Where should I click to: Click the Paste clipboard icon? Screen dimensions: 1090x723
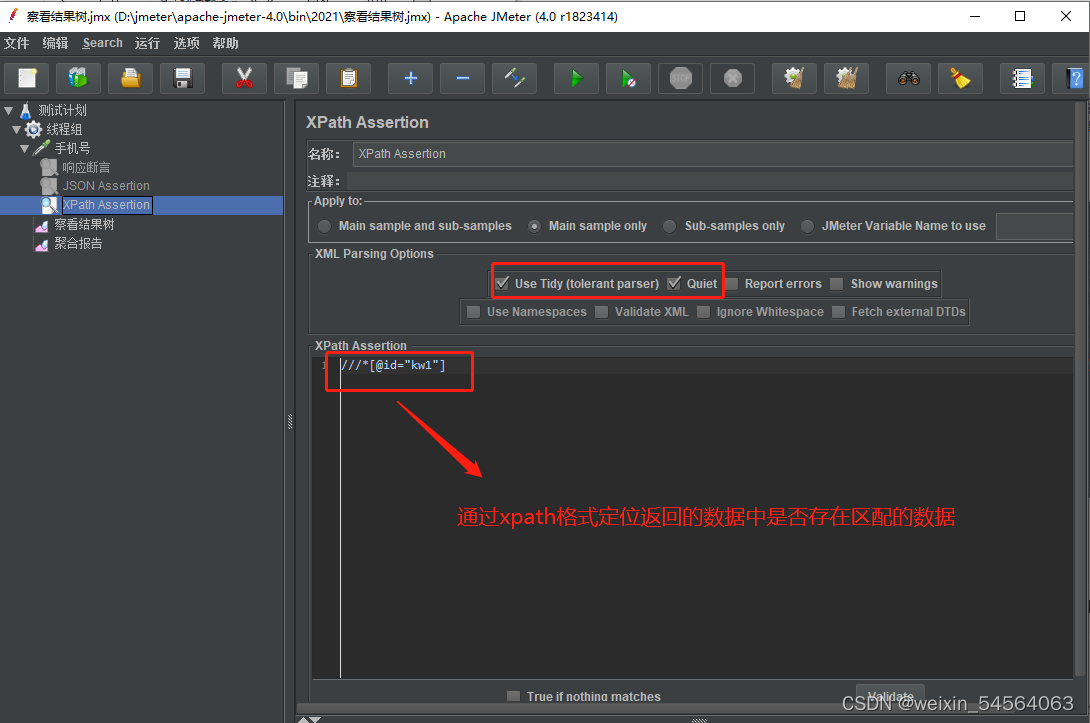(348, 78)
